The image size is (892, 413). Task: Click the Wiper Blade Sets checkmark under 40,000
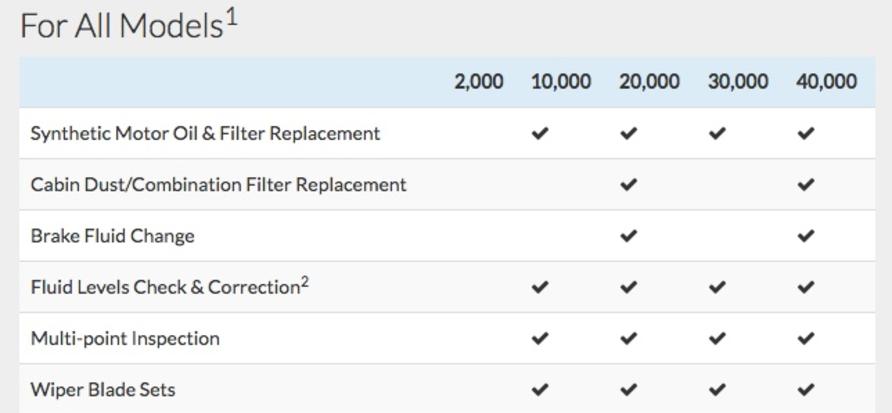click(x=806, y=389)
